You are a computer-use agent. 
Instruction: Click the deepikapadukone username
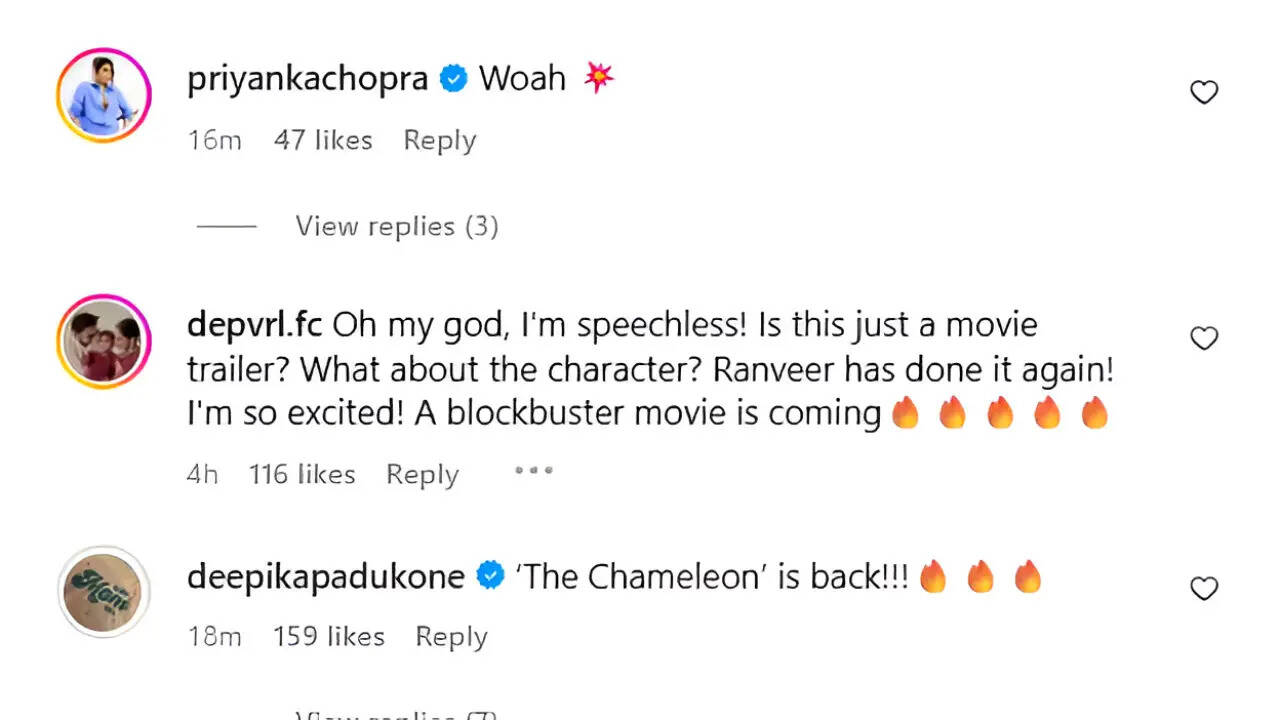click(325, 577)
